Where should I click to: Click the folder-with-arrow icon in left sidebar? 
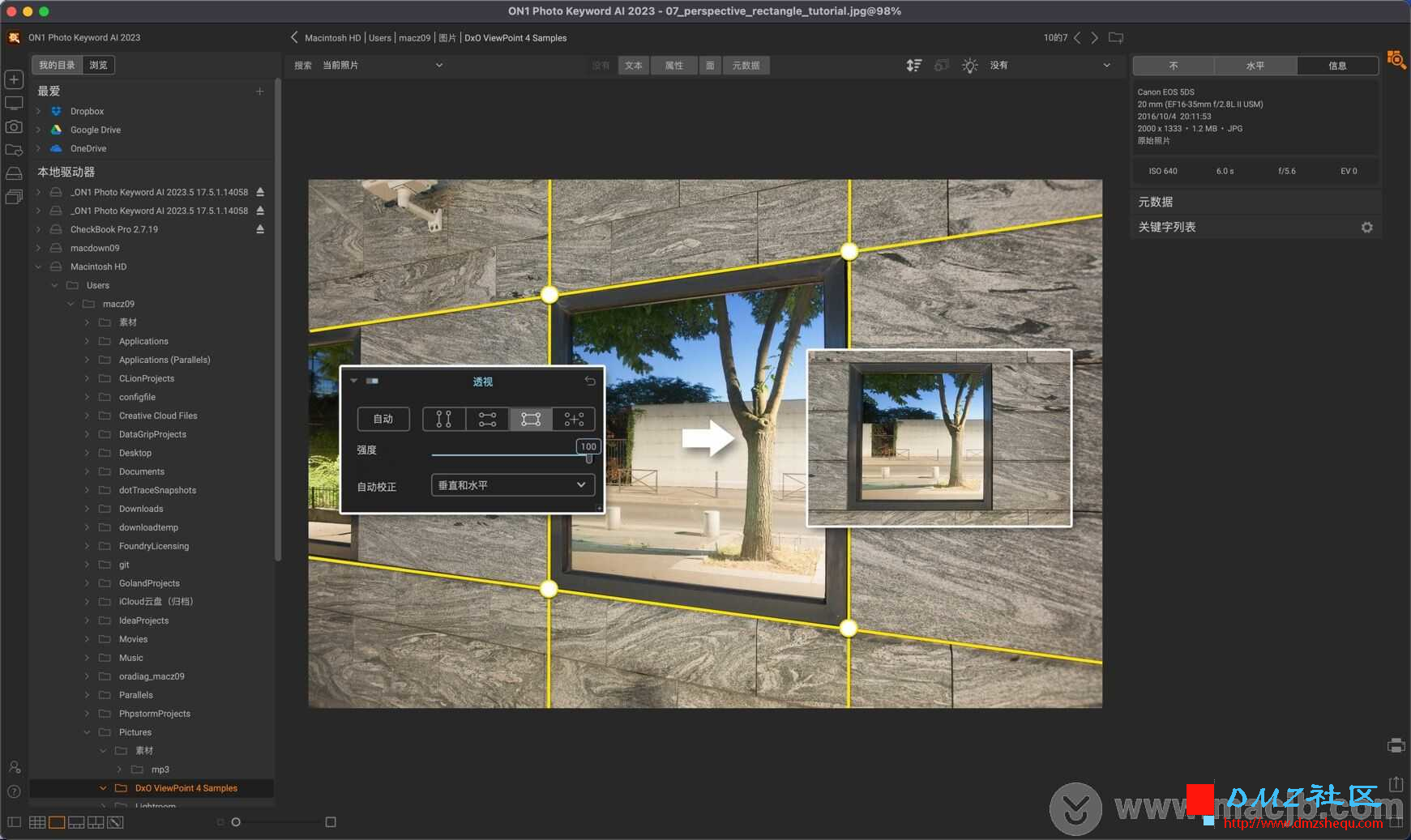(14, 150)
